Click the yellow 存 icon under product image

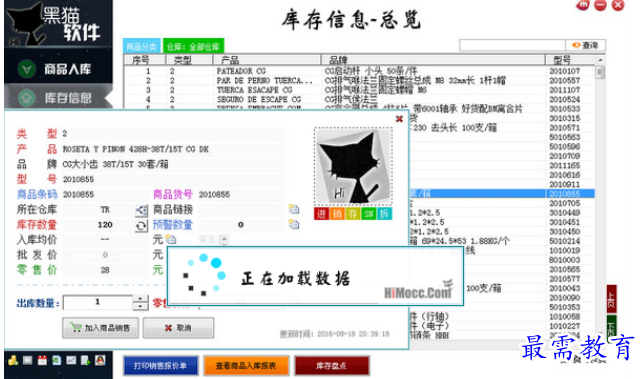tap(353, 214)
